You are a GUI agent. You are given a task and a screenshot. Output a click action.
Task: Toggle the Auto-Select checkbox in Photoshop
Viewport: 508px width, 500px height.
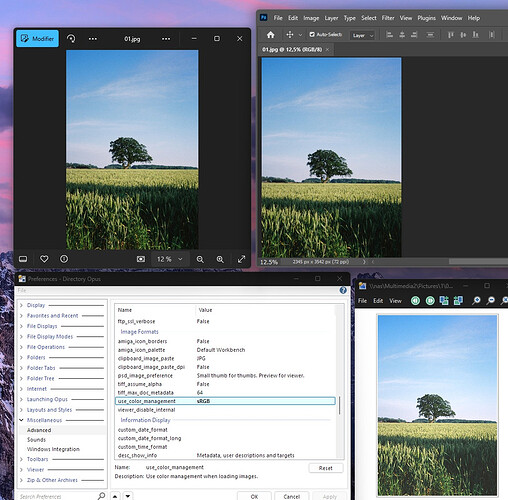tap(312, 34)
